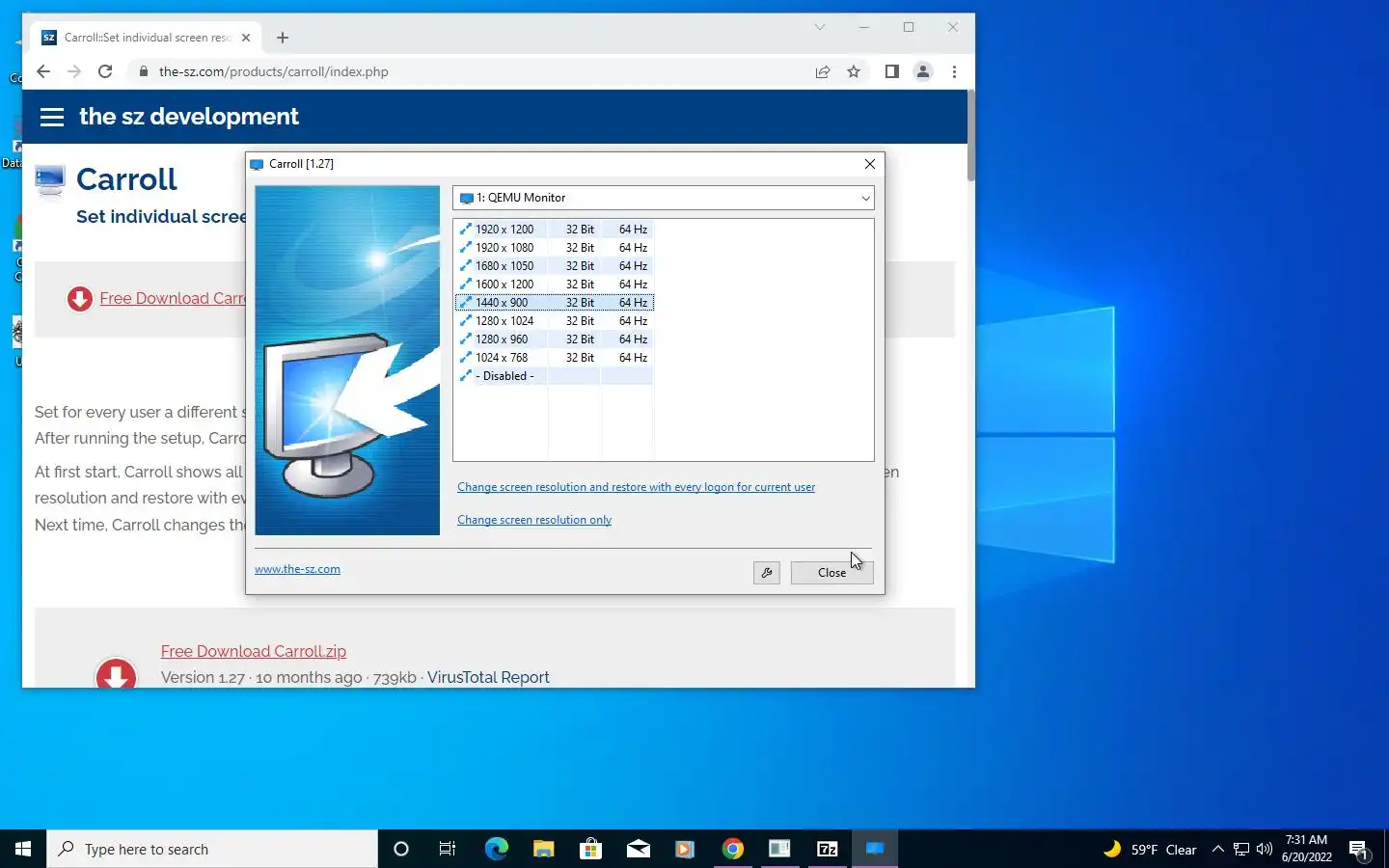
Task: Go forward in Chrome browser
Action: (x=74, y=71)
